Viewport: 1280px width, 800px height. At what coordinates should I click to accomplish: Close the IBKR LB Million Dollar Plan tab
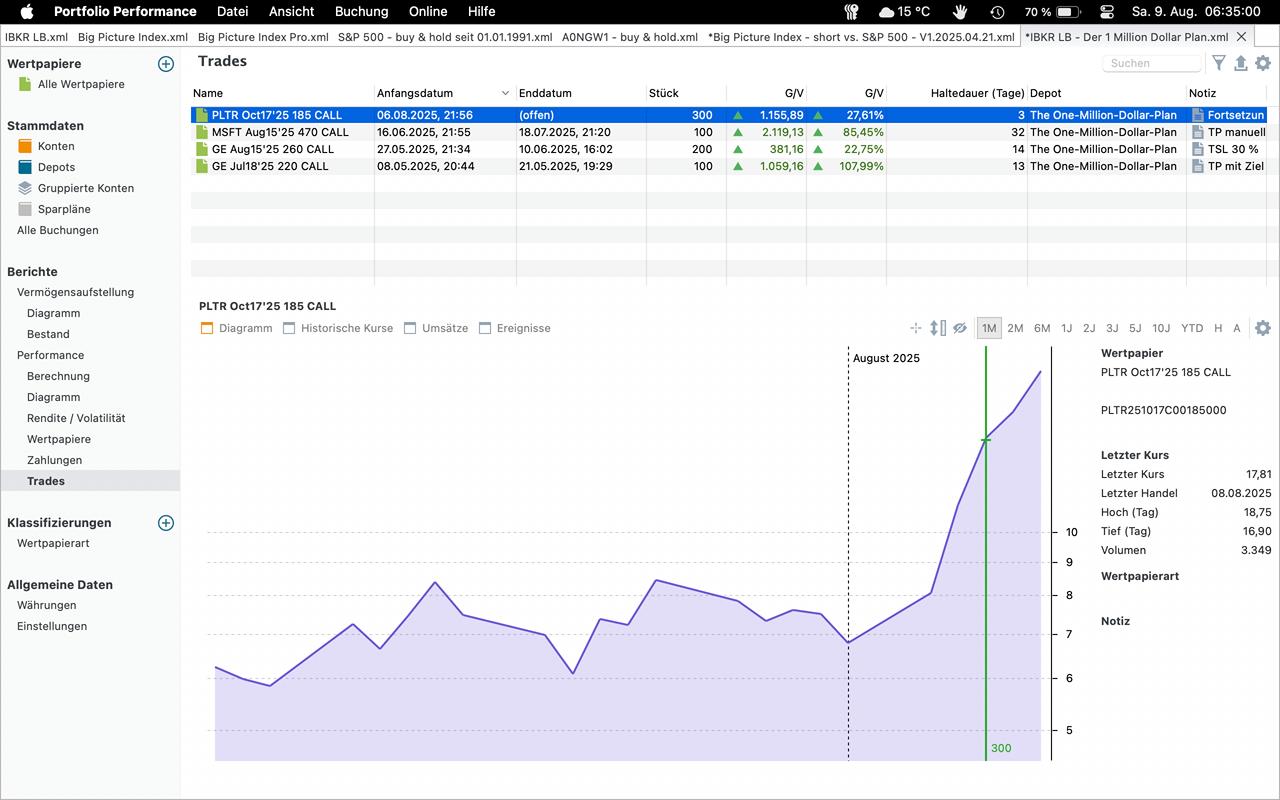pos(1242,37)
